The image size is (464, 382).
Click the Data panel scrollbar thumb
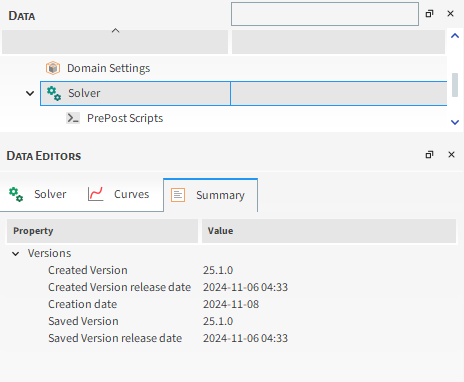point(455,85)
